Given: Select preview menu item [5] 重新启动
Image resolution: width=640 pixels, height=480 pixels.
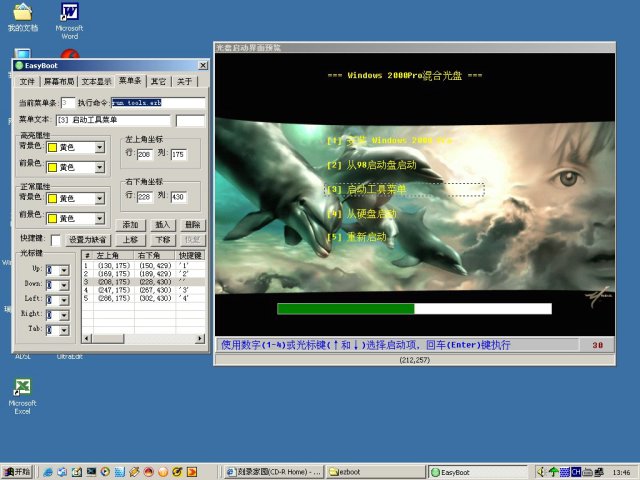Looking at the screenshot, I should pos(357,237).
